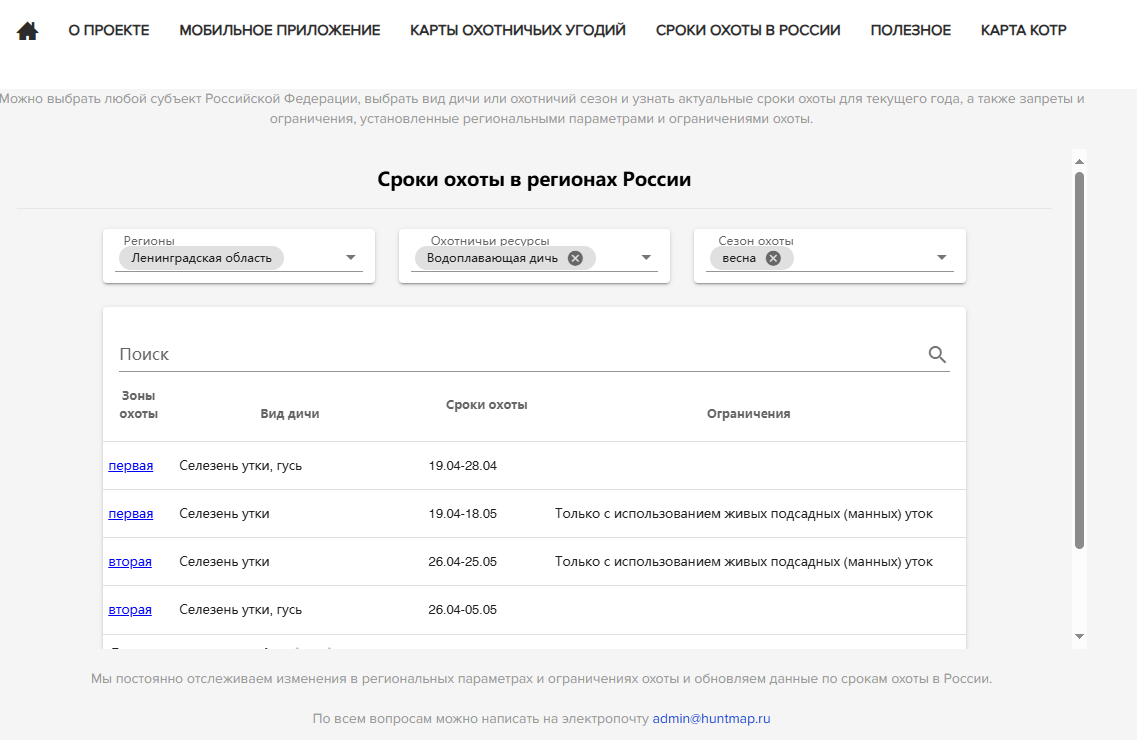The image size is (1137, 740).
Task: Click the search magnifier icon
Action: tap(937, 354)
